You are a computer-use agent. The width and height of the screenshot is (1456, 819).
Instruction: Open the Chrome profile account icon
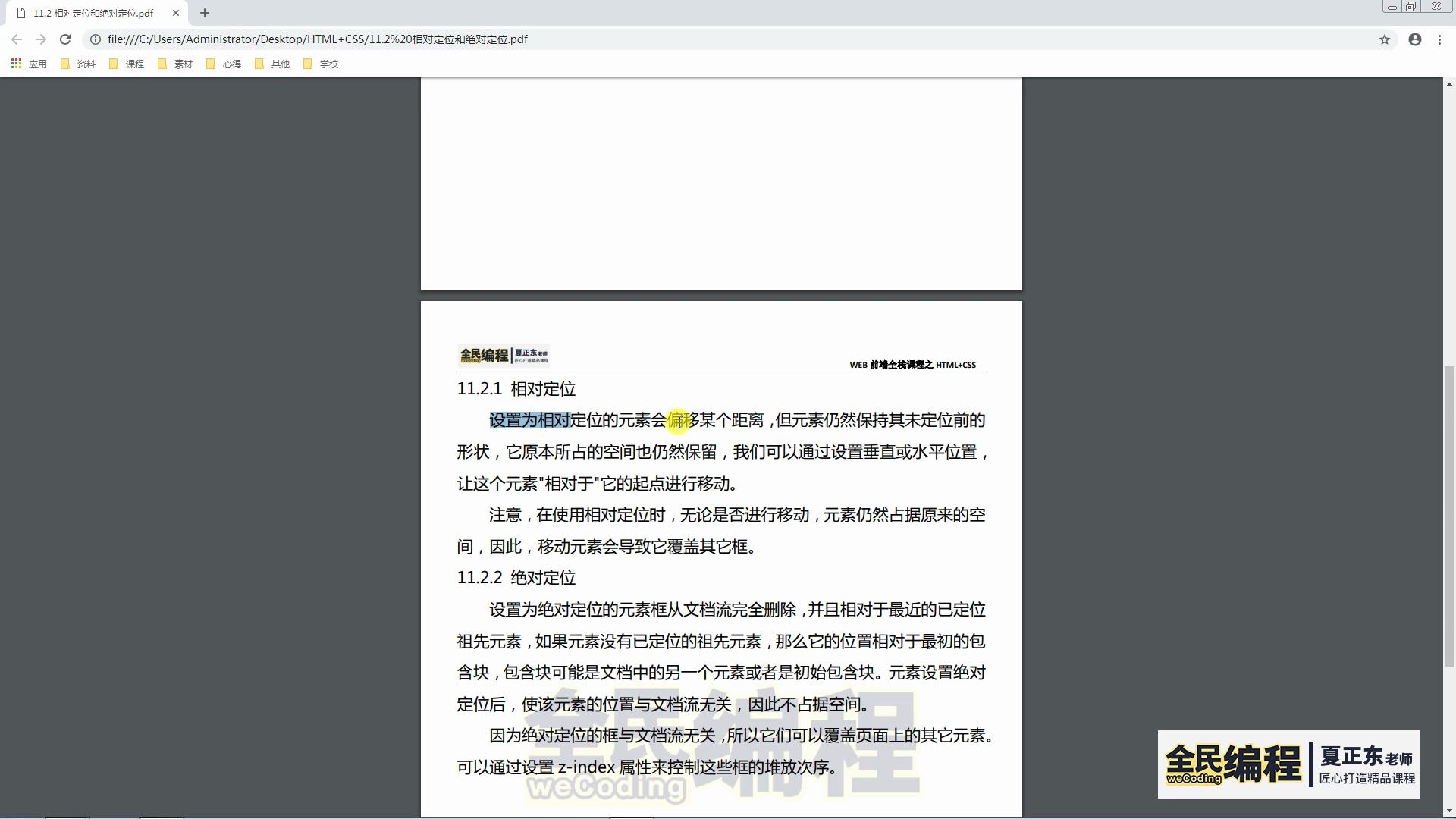coord(1415,39)
